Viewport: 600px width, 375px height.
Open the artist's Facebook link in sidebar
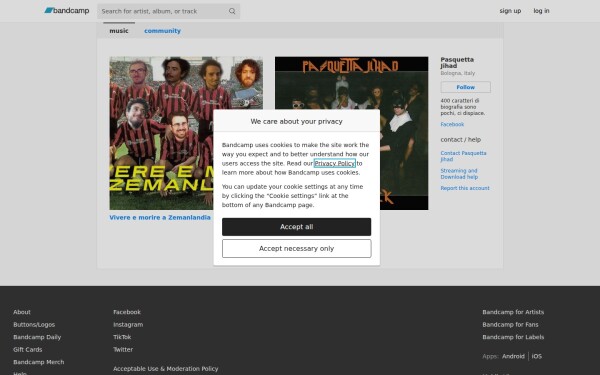point(452,124)
